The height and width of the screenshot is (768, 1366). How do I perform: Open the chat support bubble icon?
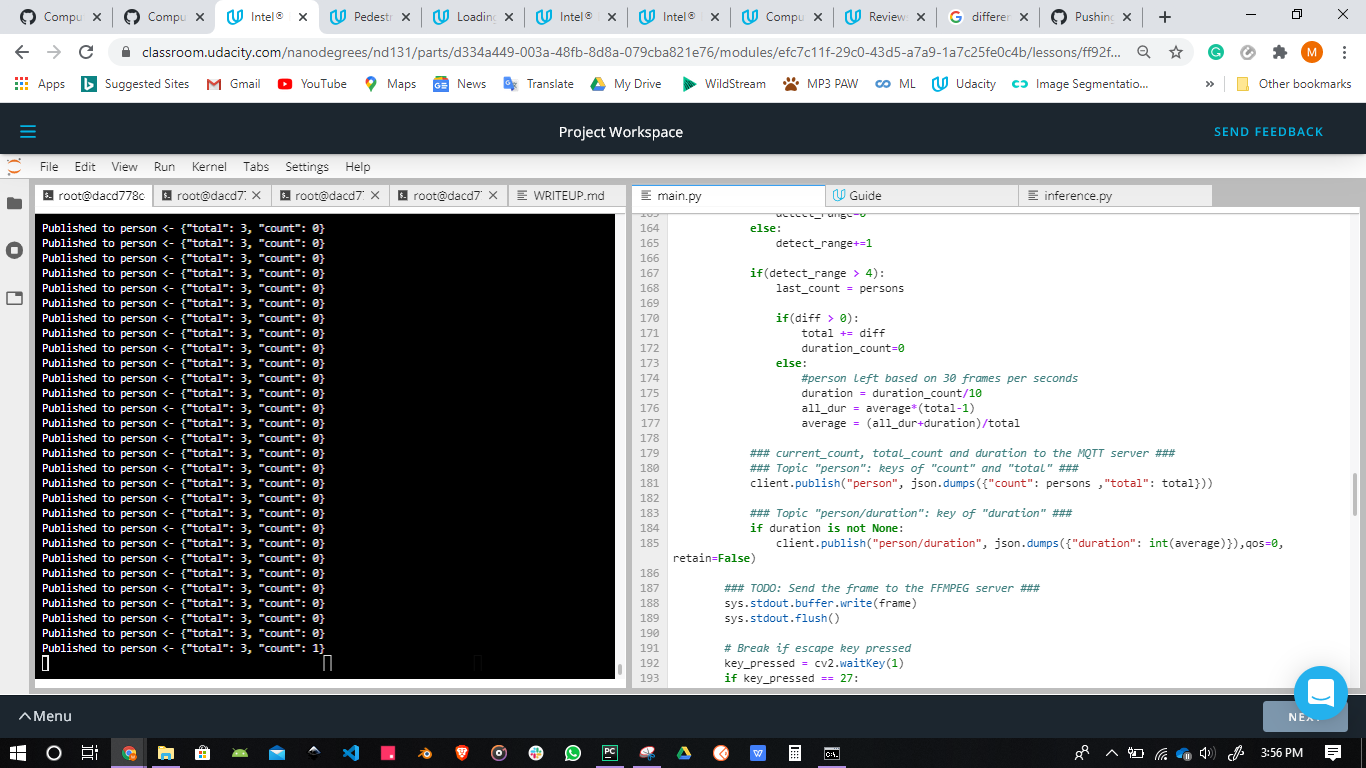pyautogui.click(x=1321, y=693)
